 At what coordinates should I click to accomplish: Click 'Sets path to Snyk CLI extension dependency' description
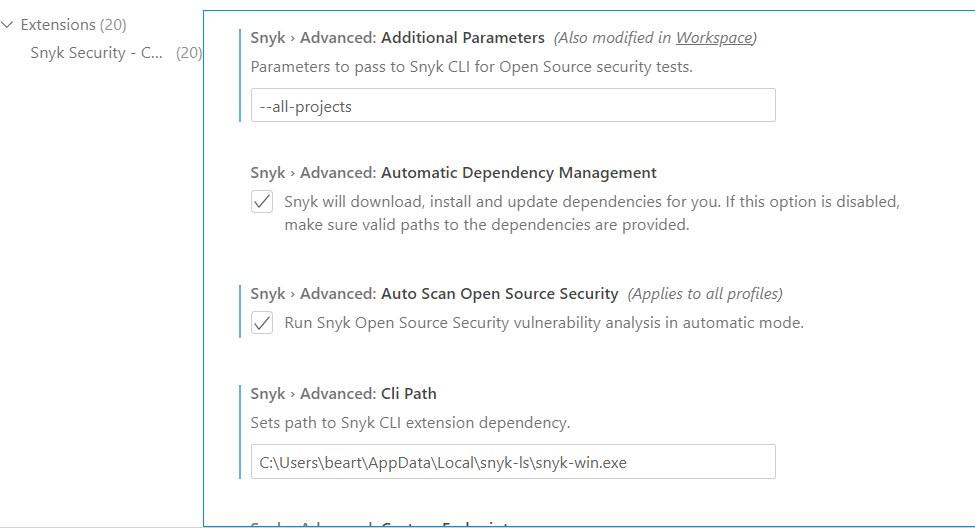(410, 423)
